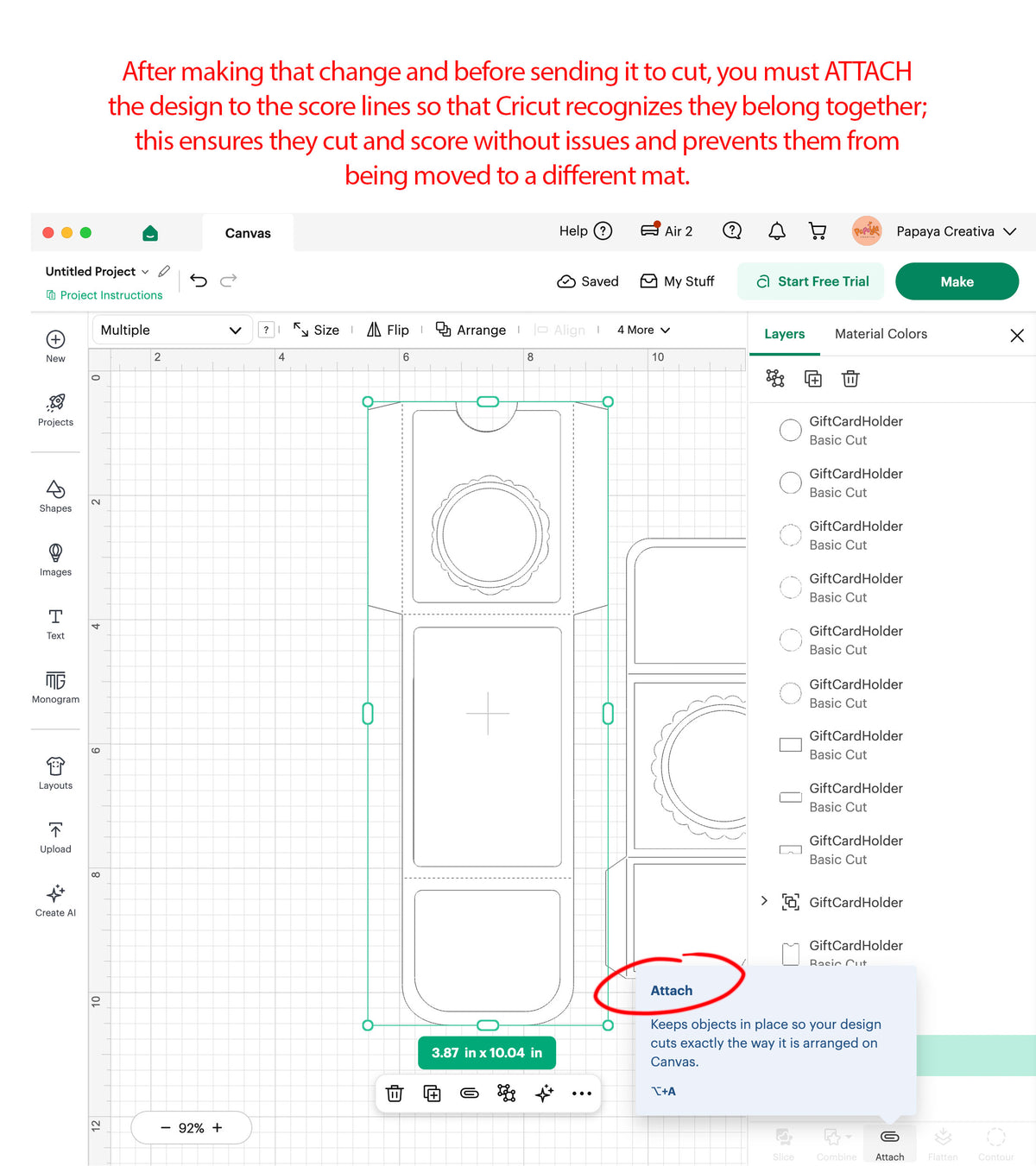
Task: Click Attach at the bottom of the Layers panel
Action: point(889,1144)
